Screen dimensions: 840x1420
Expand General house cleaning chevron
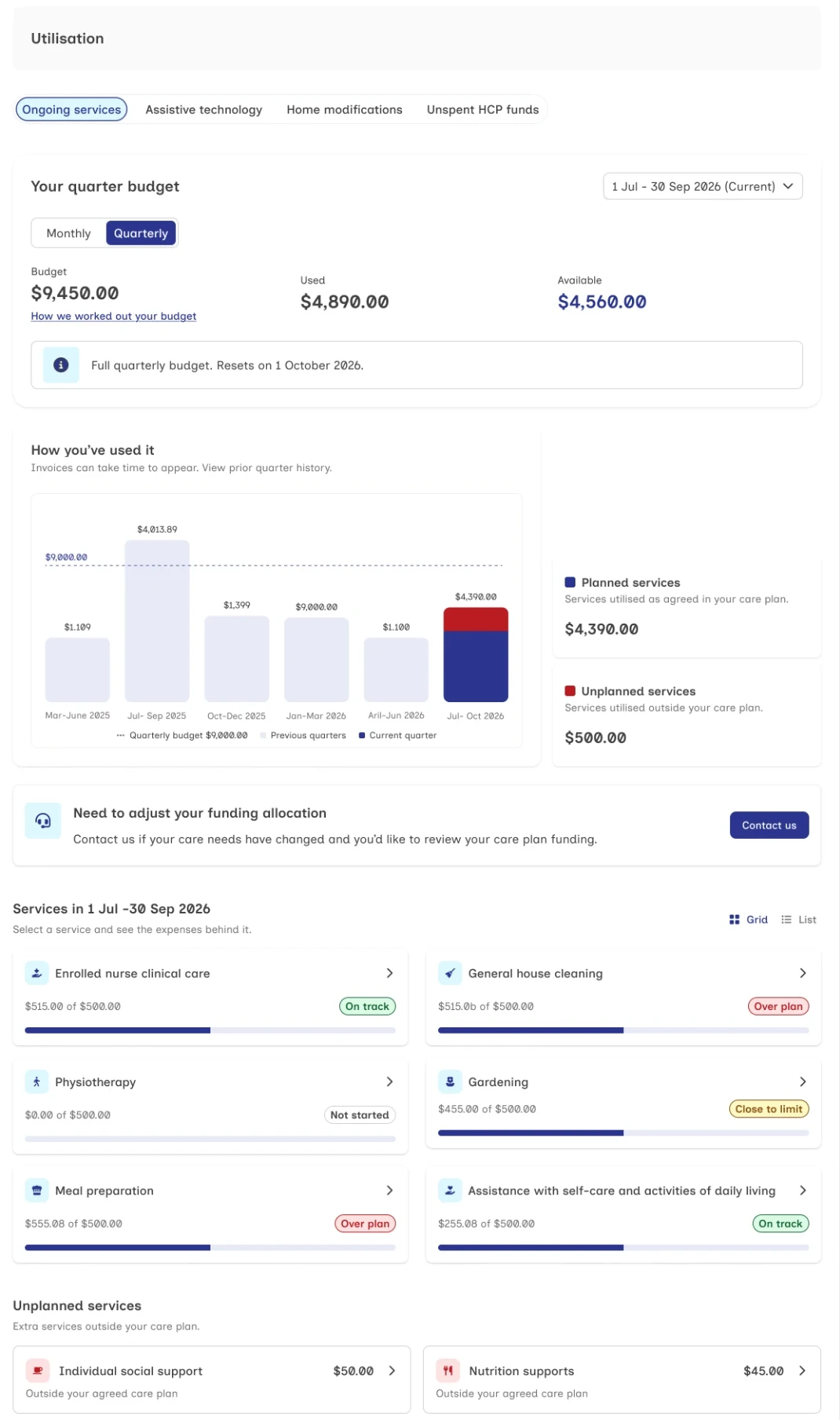[x=802, y=973]
